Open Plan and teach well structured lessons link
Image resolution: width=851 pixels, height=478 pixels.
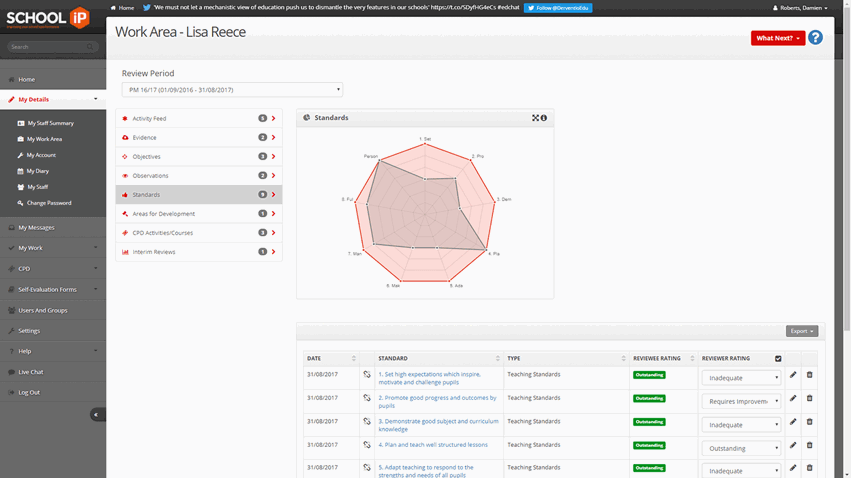pyautogui.click(x=433, y=445)
